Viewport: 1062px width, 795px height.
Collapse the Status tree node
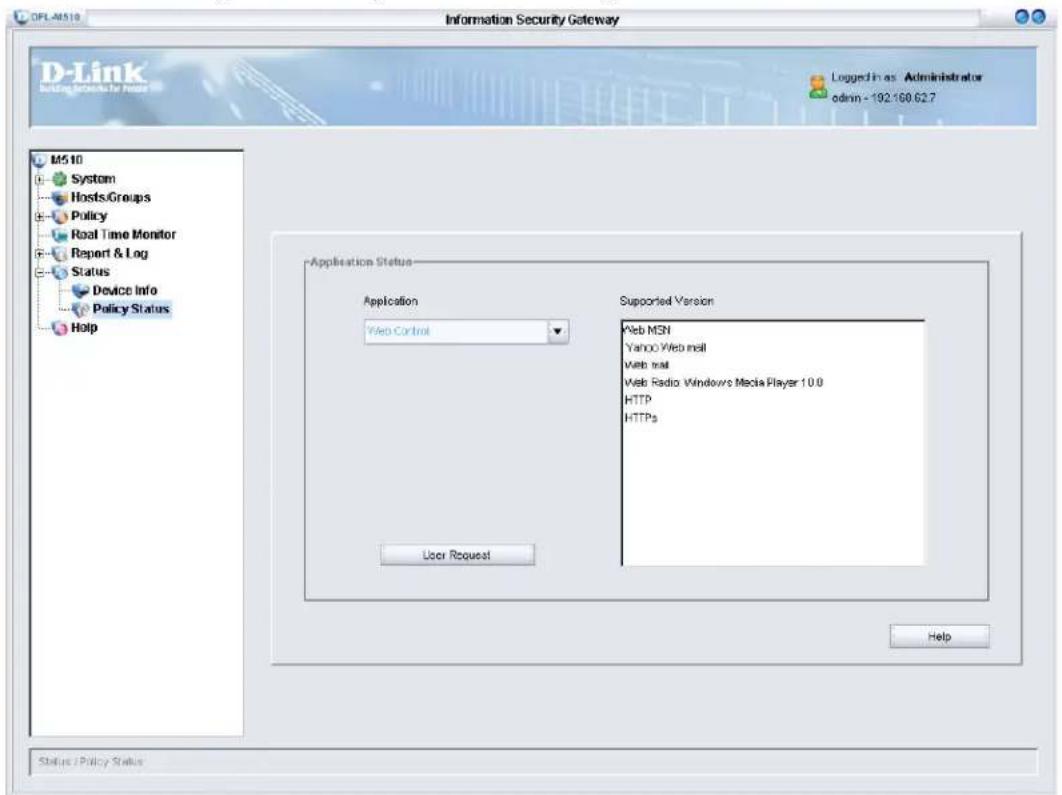click(x=39, y=272)
